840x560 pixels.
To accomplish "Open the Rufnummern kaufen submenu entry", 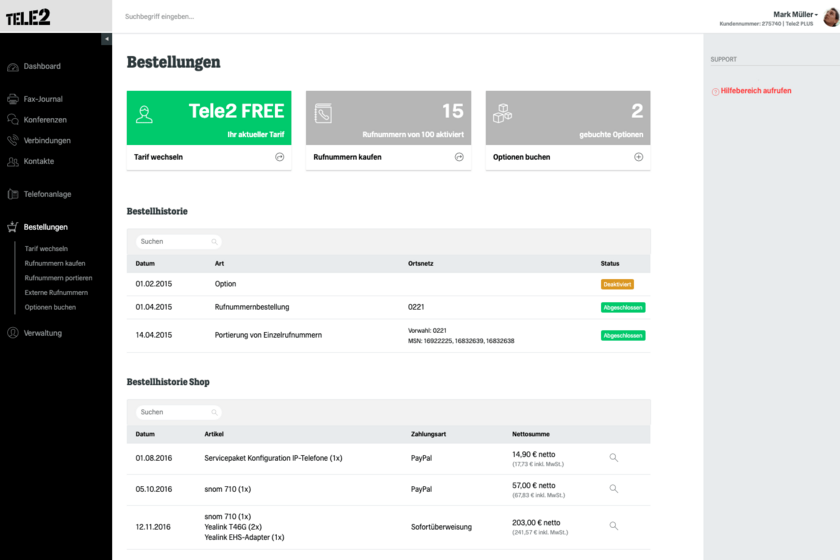I will [55, 263].
